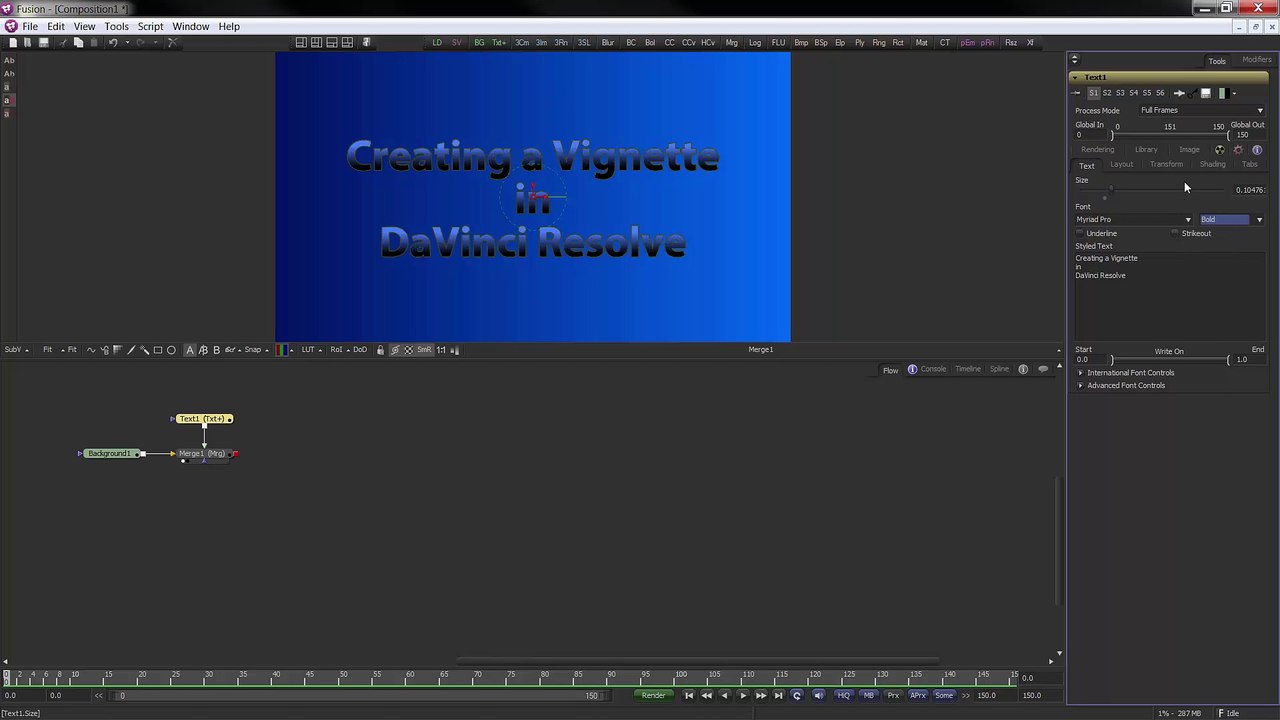This screenshot has height=720, width=1280.
Task: Add a Color Corrector (CC) tool
Action: tap(670, 42)
